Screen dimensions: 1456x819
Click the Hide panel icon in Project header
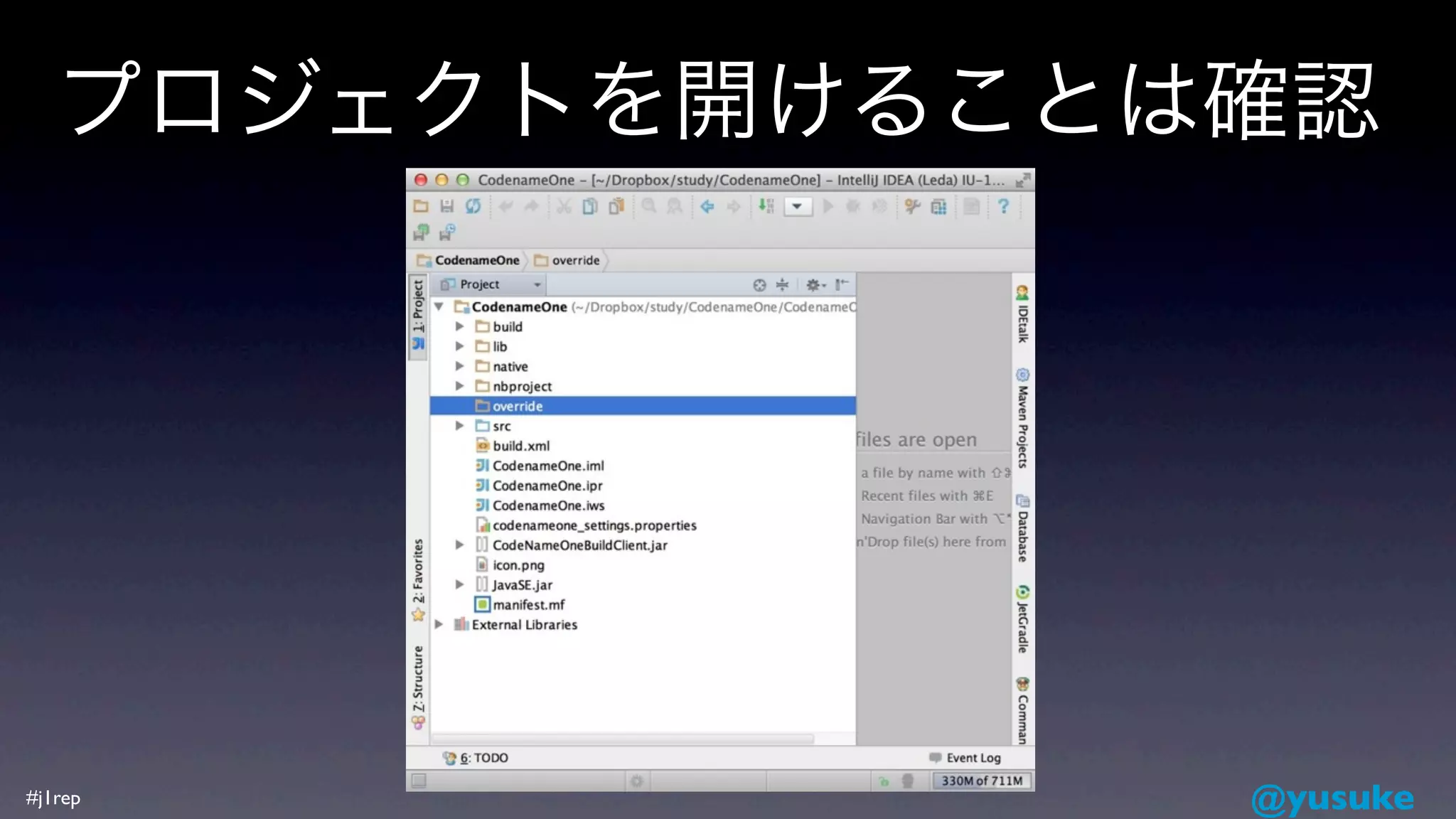tap(842, 284)
